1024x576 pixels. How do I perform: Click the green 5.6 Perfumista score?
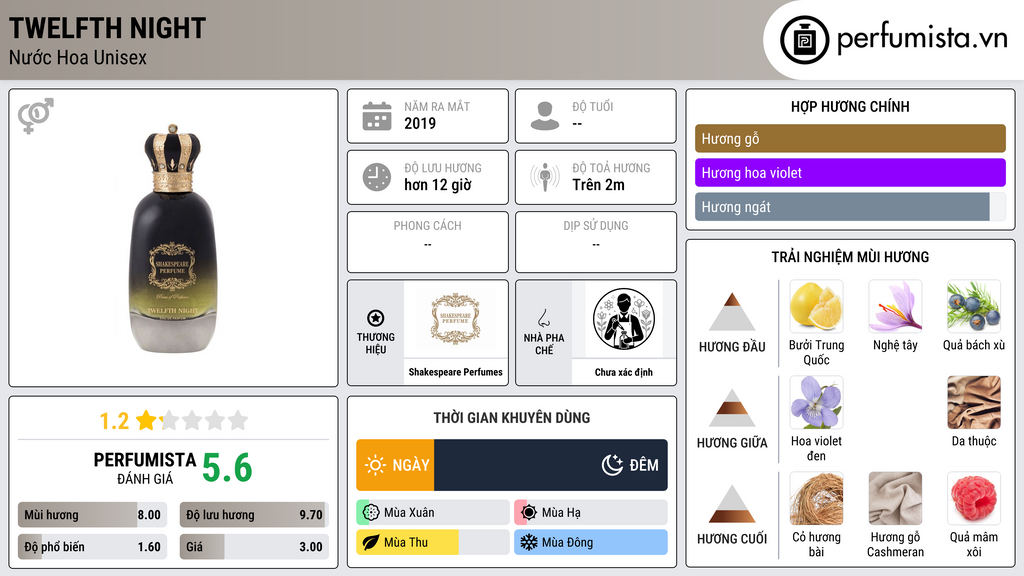[x=227, y=468]
